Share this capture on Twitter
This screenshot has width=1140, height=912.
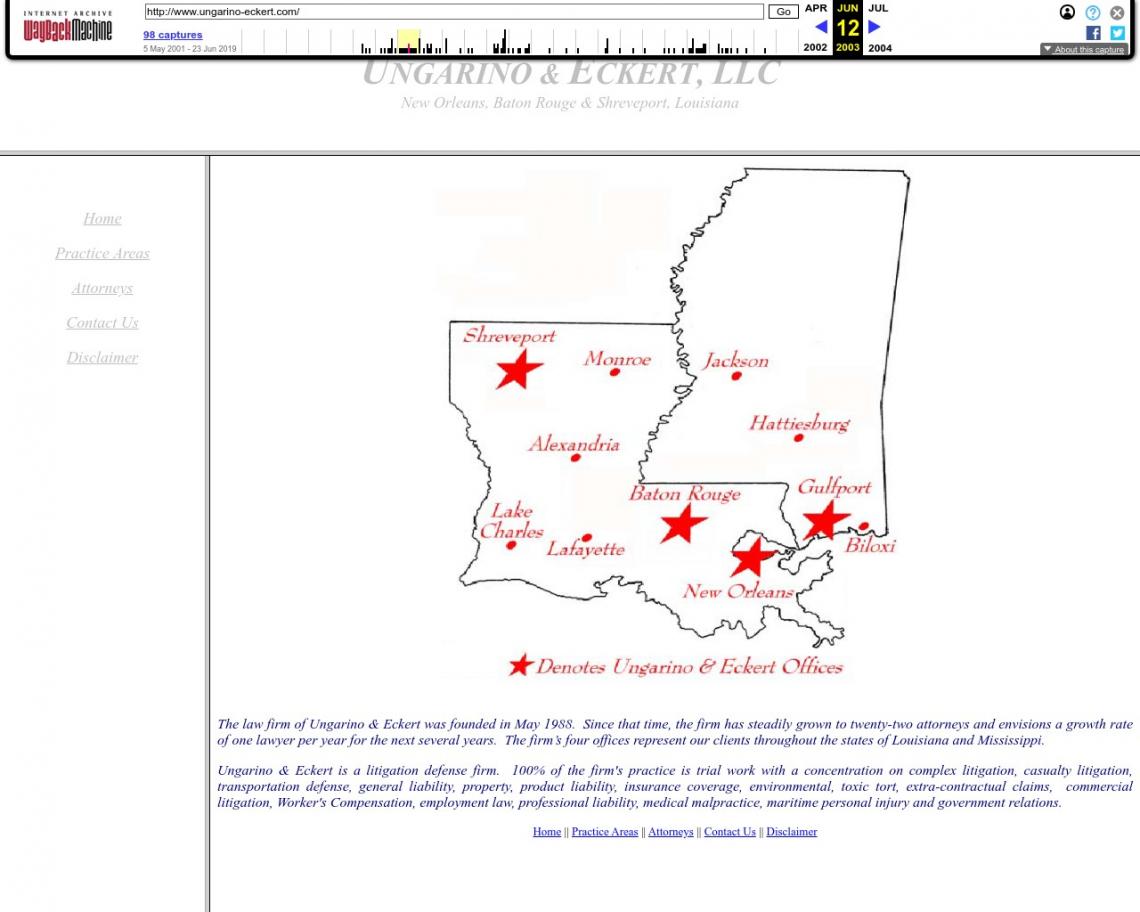[1117, 33]
